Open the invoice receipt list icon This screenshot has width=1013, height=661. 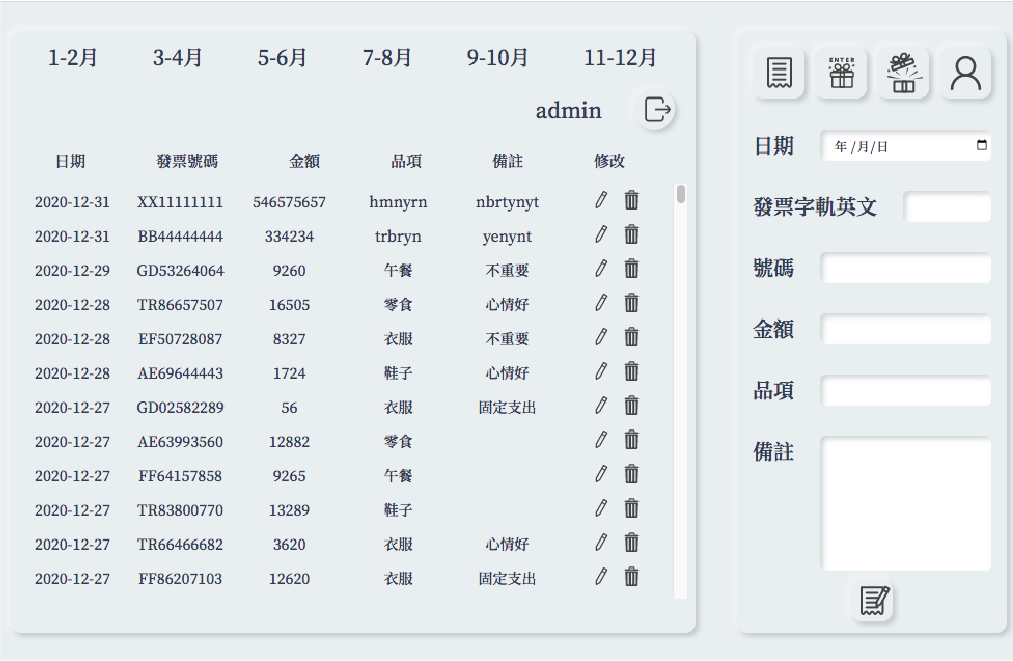coord(779,73)
